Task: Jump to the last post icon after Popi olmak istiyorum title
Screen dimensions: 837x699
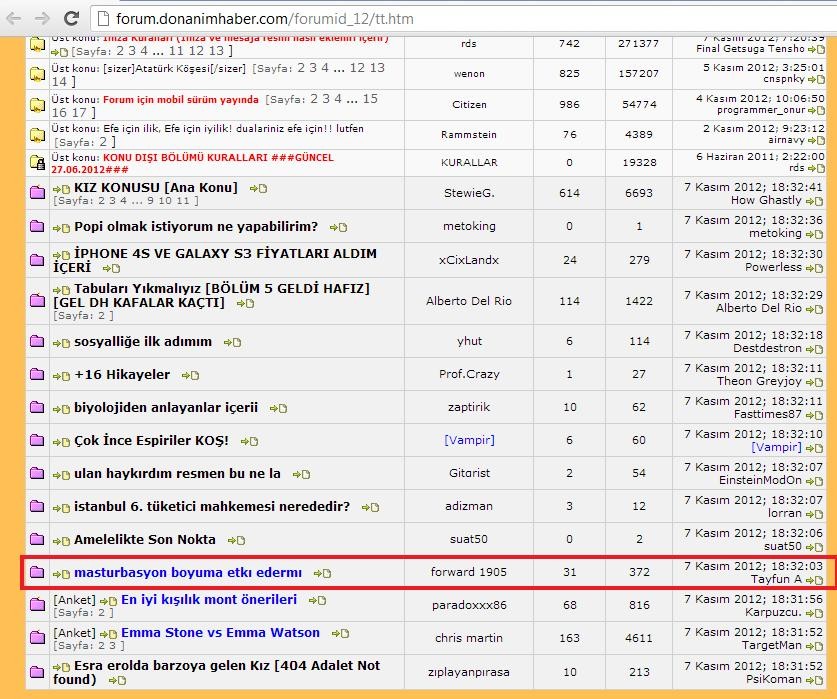Action: click(x=338, y=227)
